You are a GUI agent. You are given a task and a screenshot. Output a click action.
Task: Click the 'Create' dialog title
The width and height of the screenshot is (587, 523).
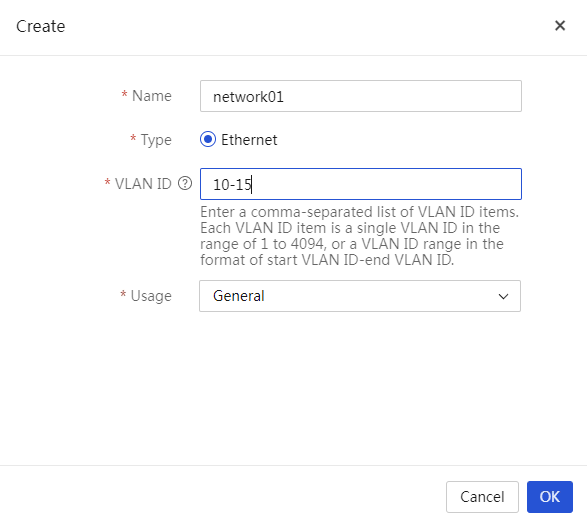40,26
